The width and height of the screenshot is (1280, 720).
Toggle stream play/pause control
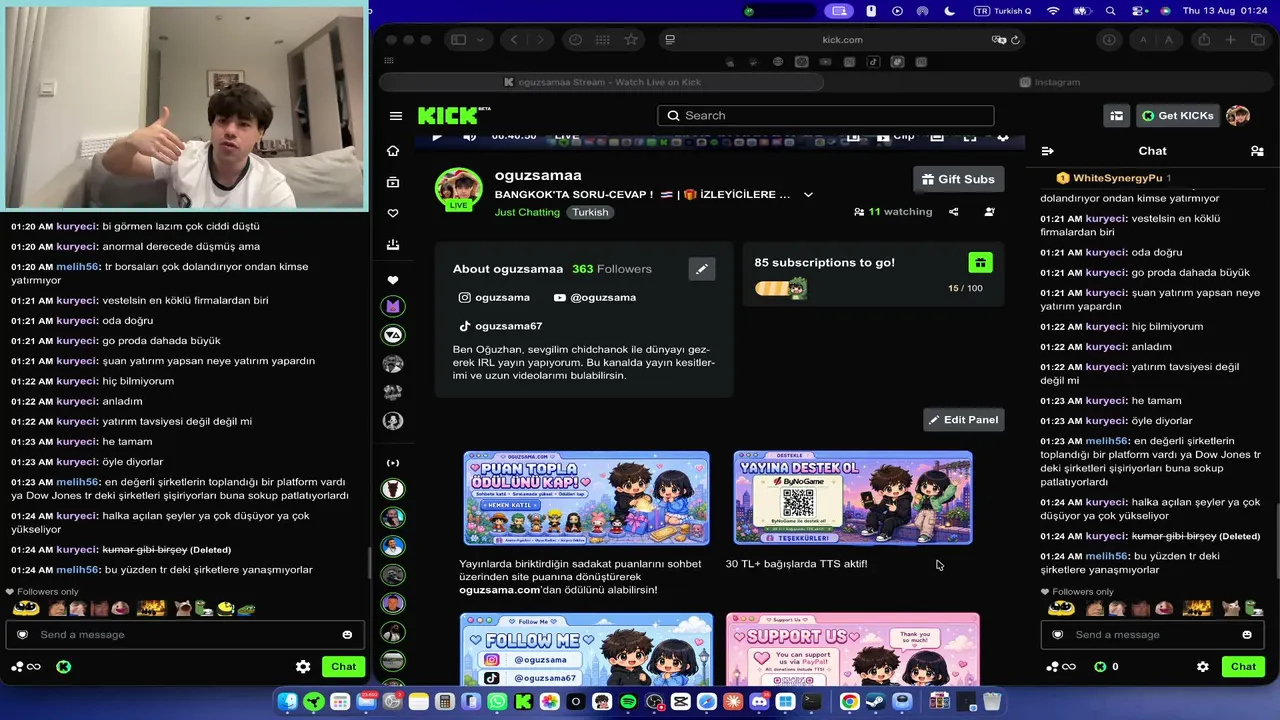pos(436,137)
